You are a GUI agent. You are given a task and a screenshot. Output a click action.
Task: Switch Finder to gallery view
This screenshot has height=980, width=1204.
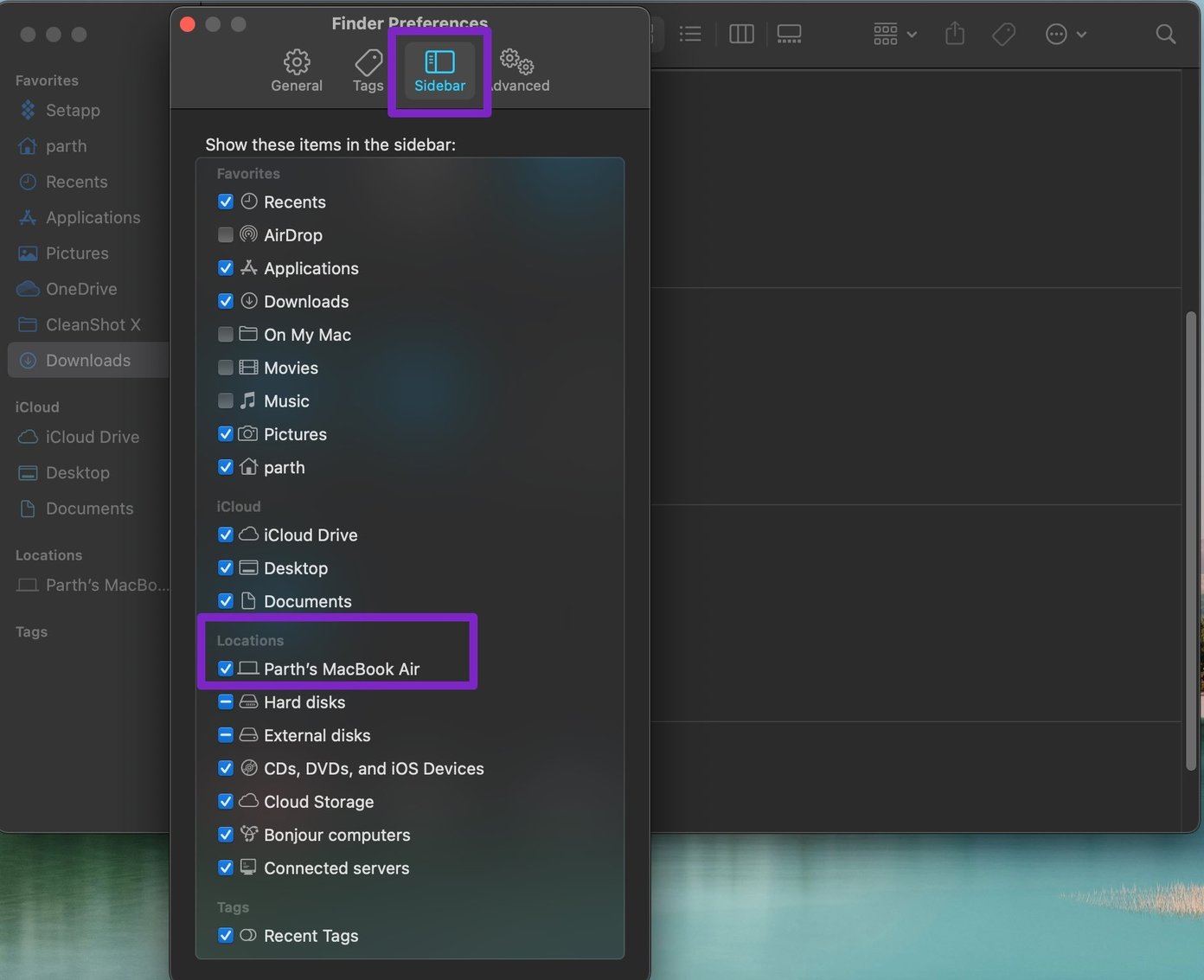(x=789, y=34)
